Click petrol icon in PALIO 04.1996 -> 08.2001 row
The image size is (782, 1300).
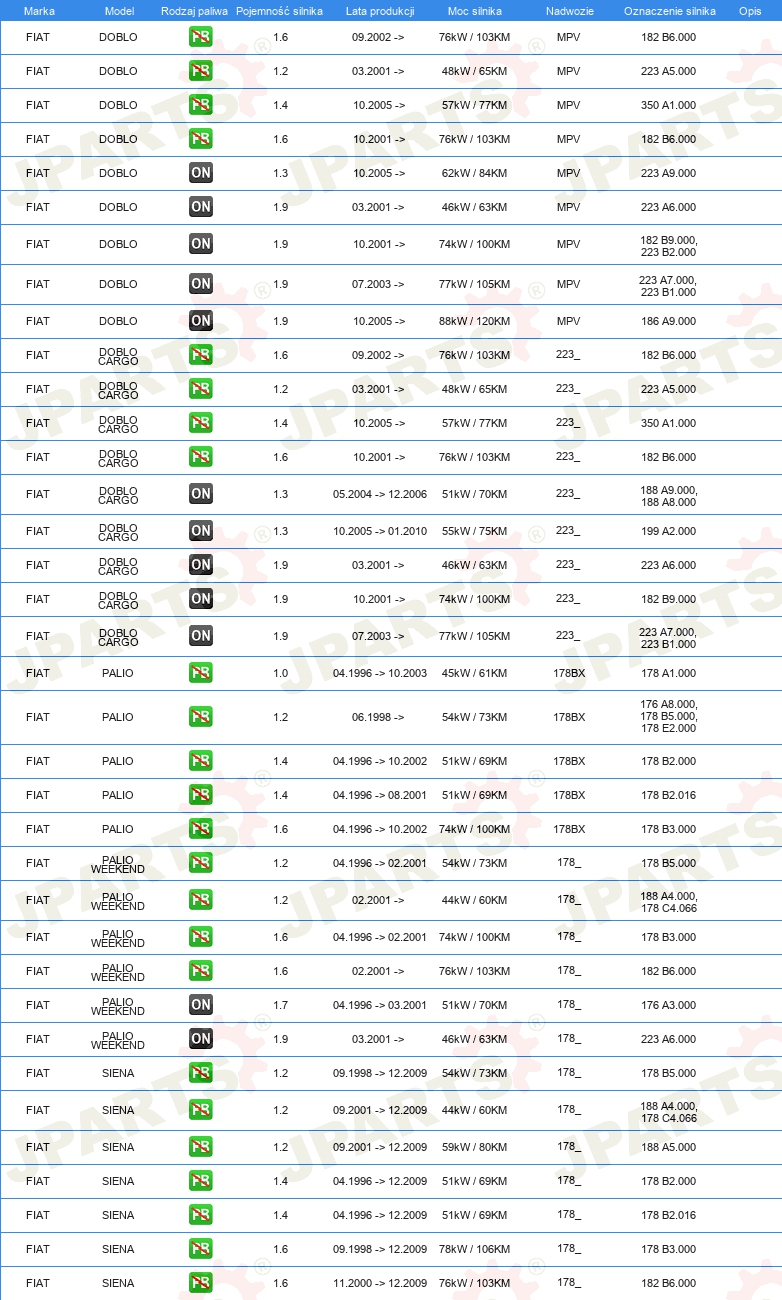coord(201,795)
